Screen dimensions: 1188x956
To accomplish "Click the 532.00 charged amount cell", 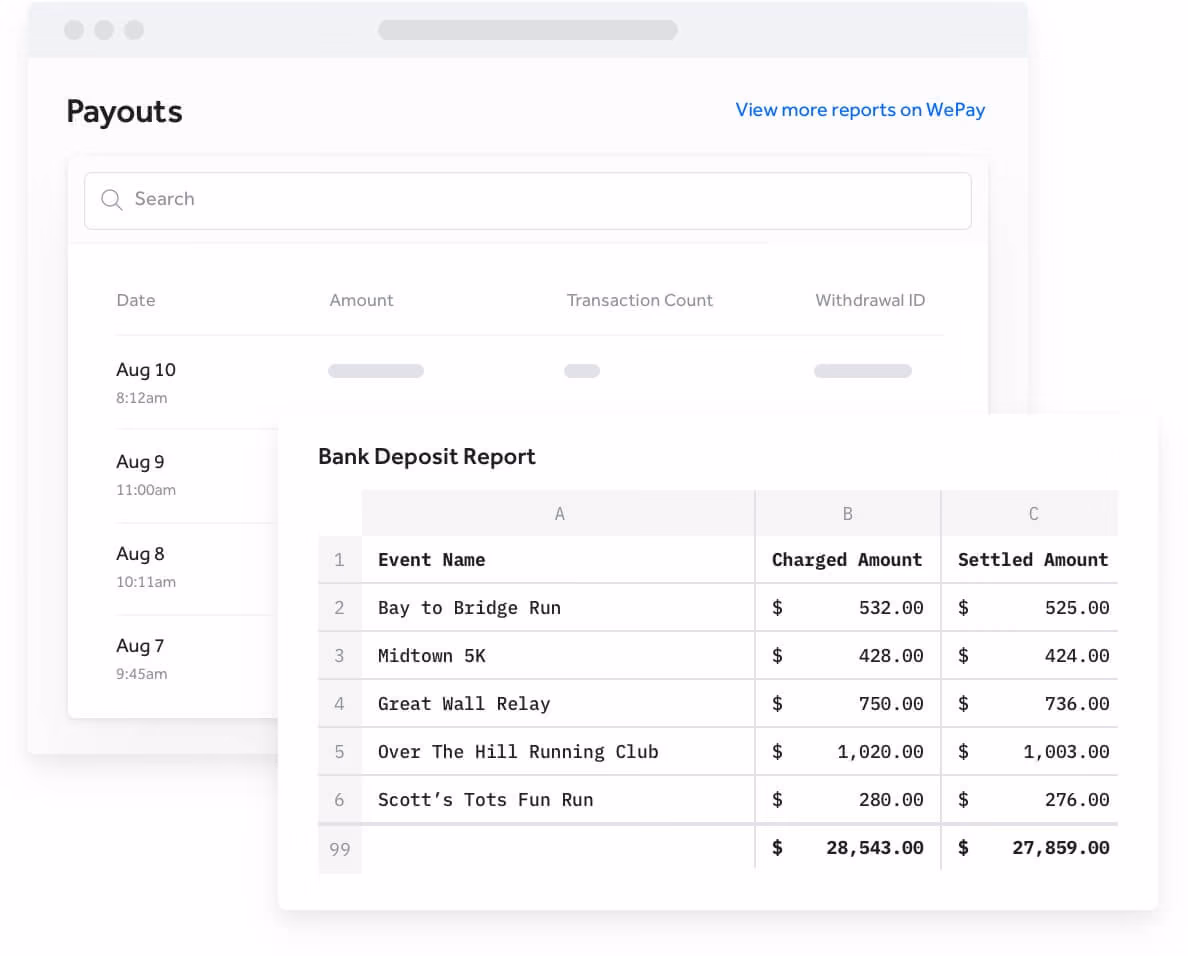I will point(848,608).
